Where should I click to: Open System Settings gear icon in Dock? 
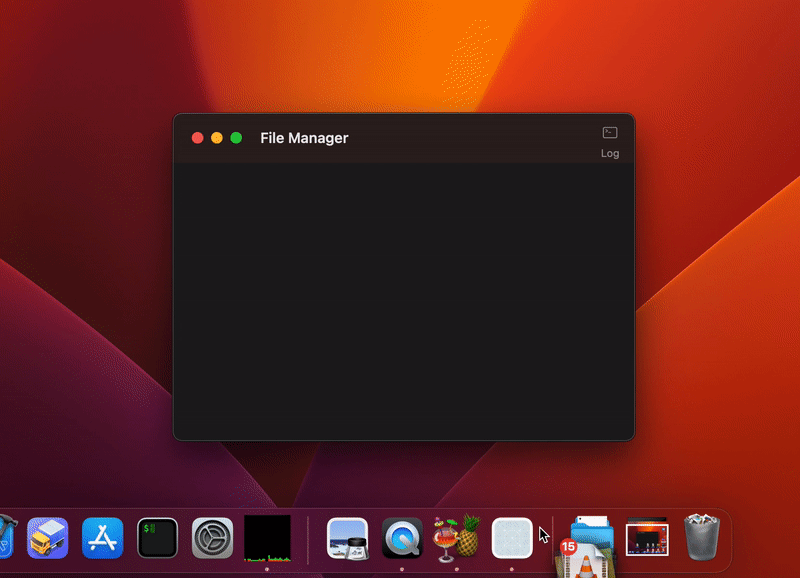pyautogui.click(x=212, y=538)
